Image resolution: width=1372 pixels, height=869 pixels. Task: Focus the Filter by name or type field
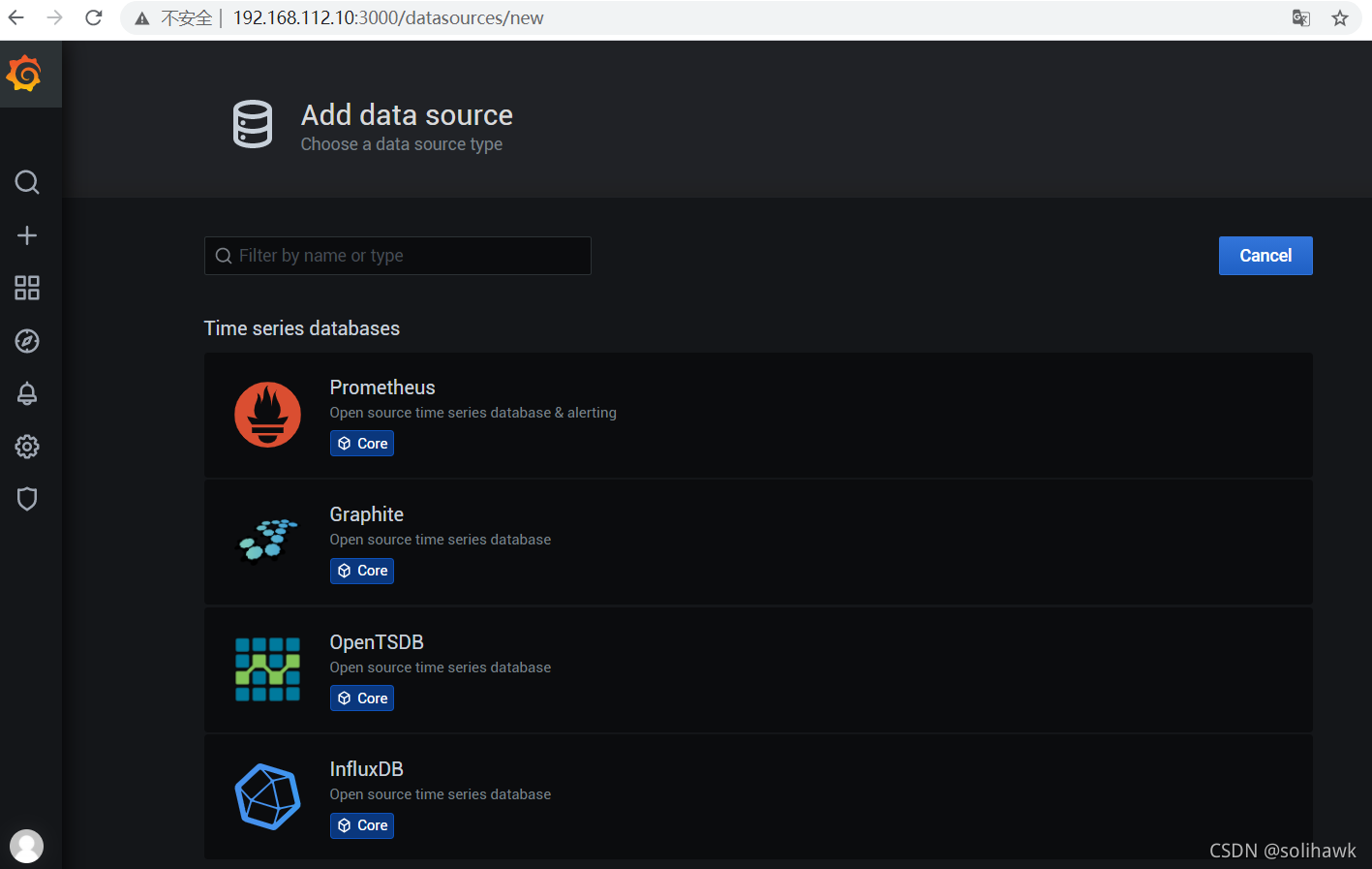(398, 256)
